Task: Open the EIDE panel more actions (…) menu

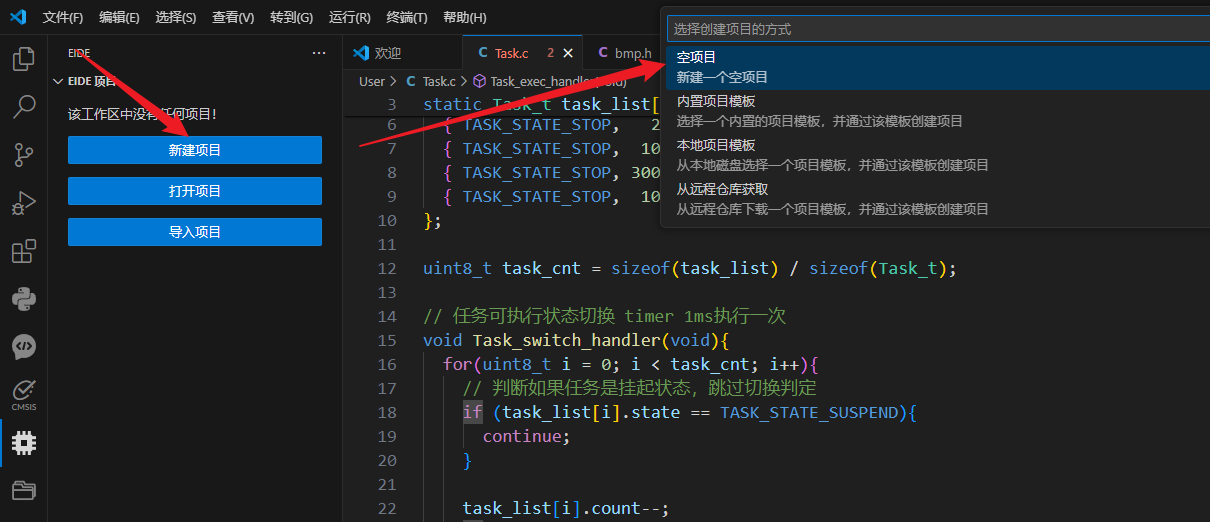Action: point(319,53)
